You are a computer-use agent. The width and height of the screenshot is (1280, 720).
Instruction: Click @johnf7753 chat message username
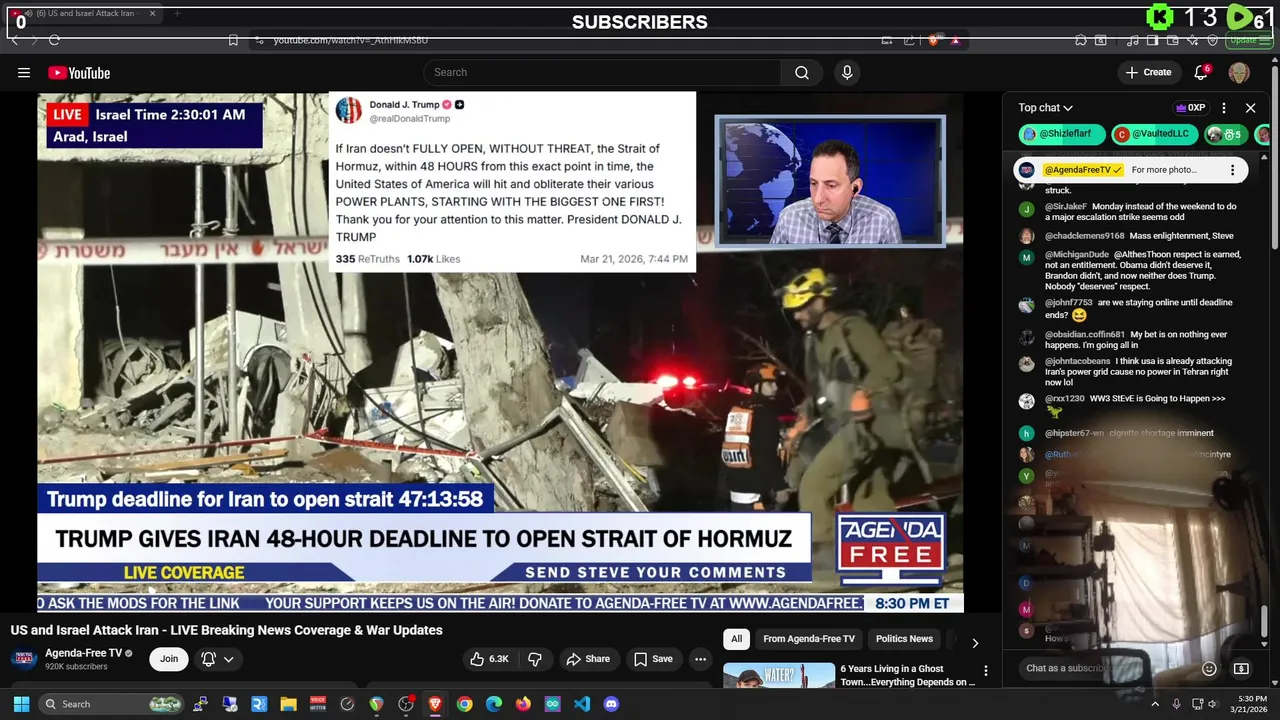pyautogui.click(x=1068, y=303)
